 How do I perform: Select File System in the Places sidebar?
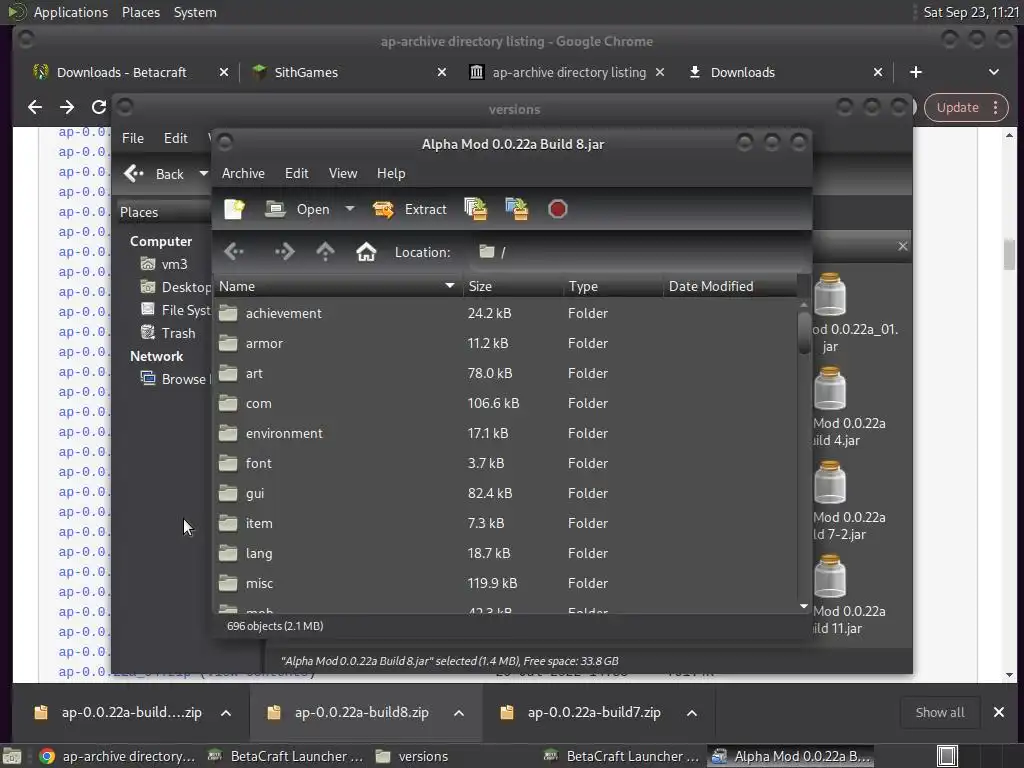click(x=175, y=310)
